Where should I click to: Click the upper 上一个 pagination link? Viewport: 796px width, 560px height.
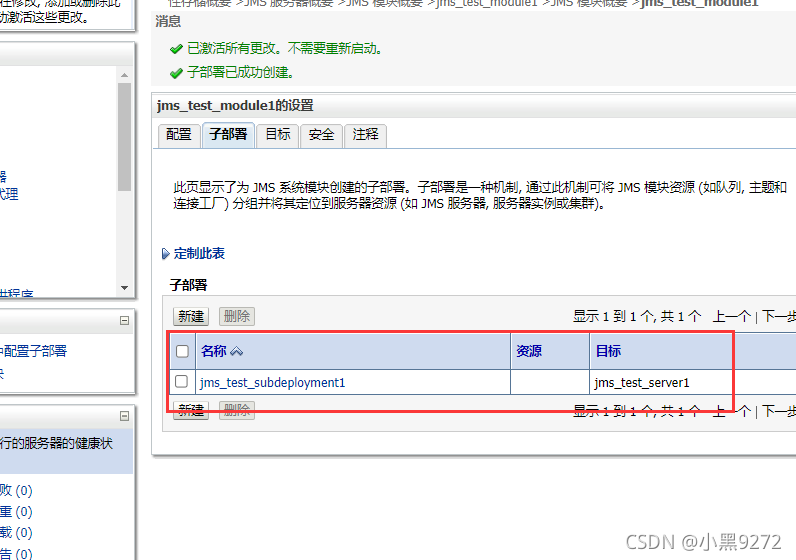coord(732,316)
